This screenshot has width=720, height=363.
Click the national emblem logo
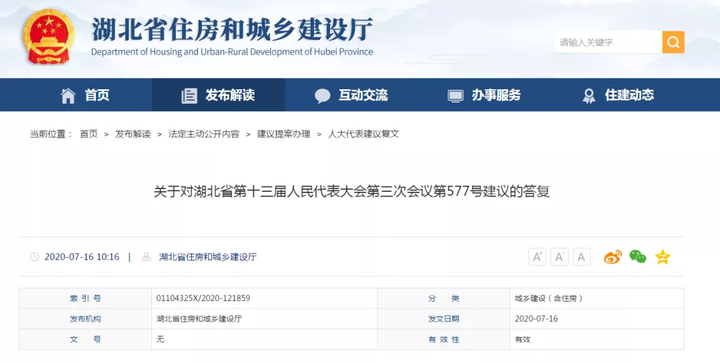click(49, 36)
